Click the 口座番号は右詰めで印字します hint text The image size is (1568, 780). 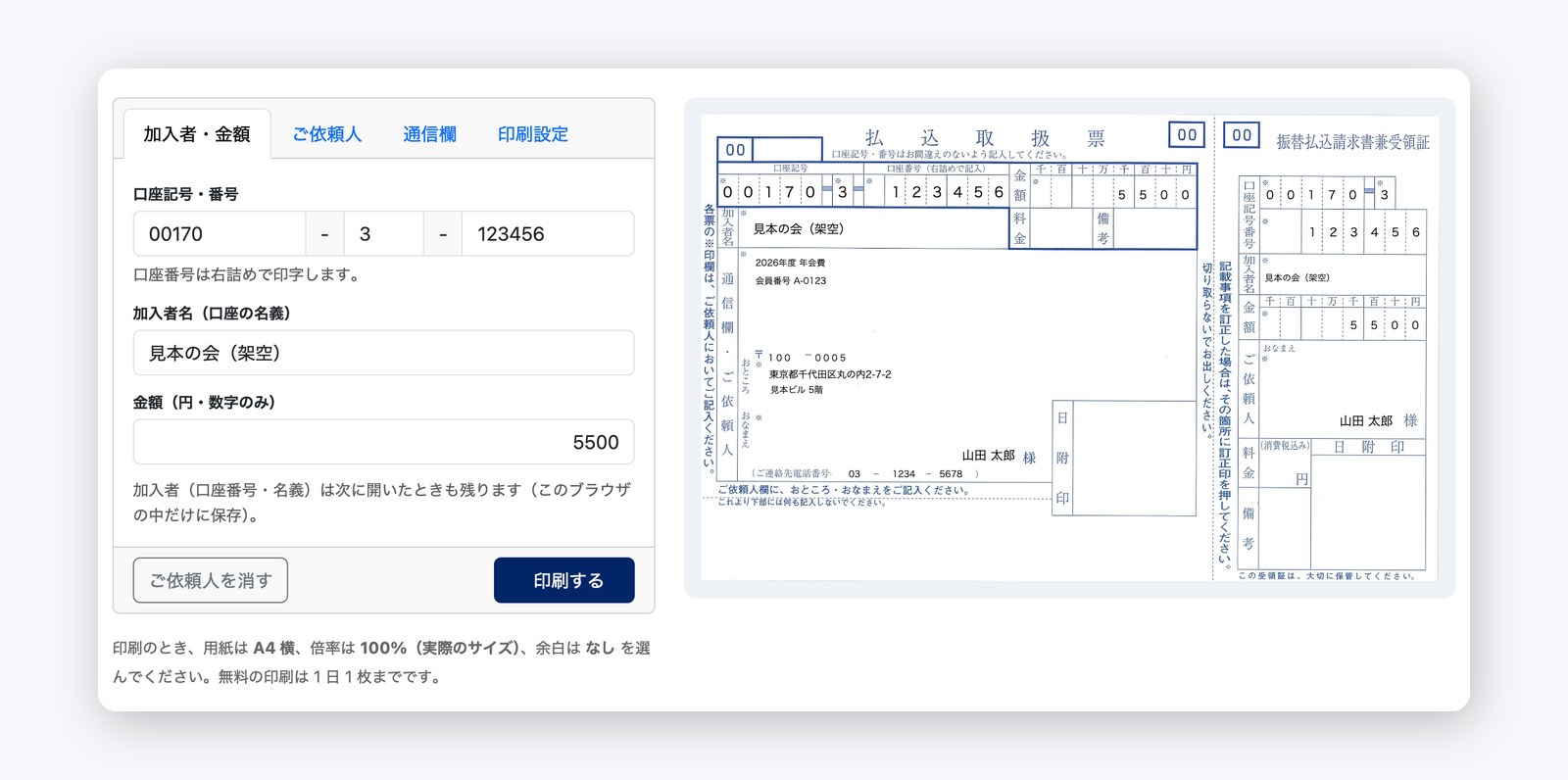[x=246, y=274]
